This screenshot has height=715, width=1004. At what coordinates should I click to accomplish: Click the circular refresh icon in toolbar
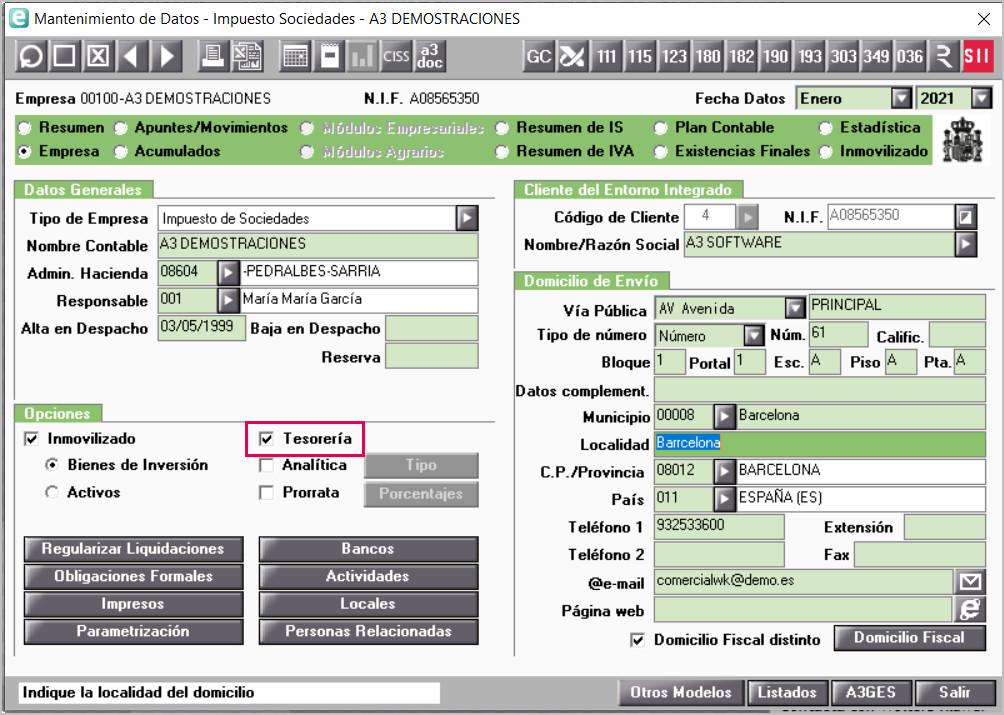(x=30, y=56)
